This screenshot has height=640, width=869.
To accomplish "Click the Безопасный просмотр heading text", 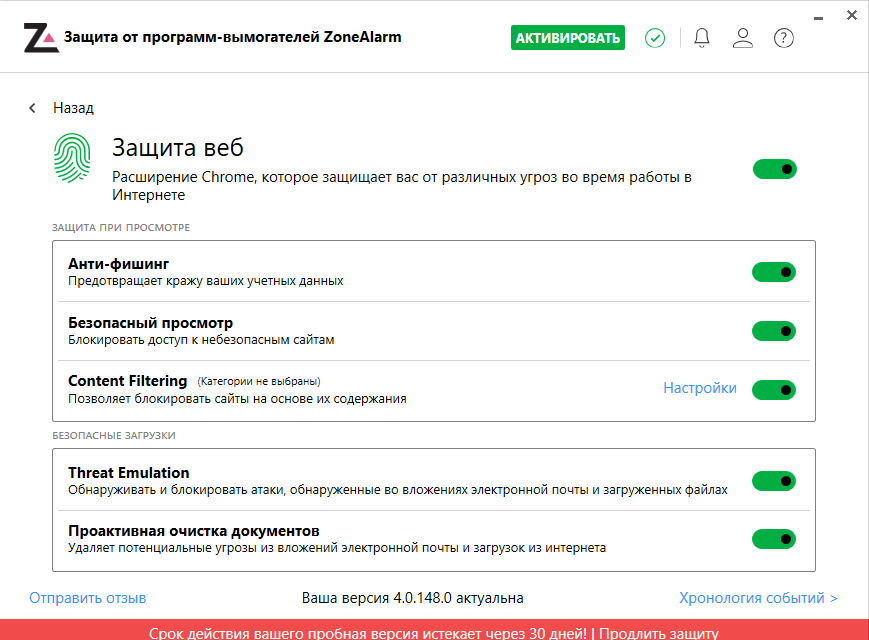I will [150, 322].
